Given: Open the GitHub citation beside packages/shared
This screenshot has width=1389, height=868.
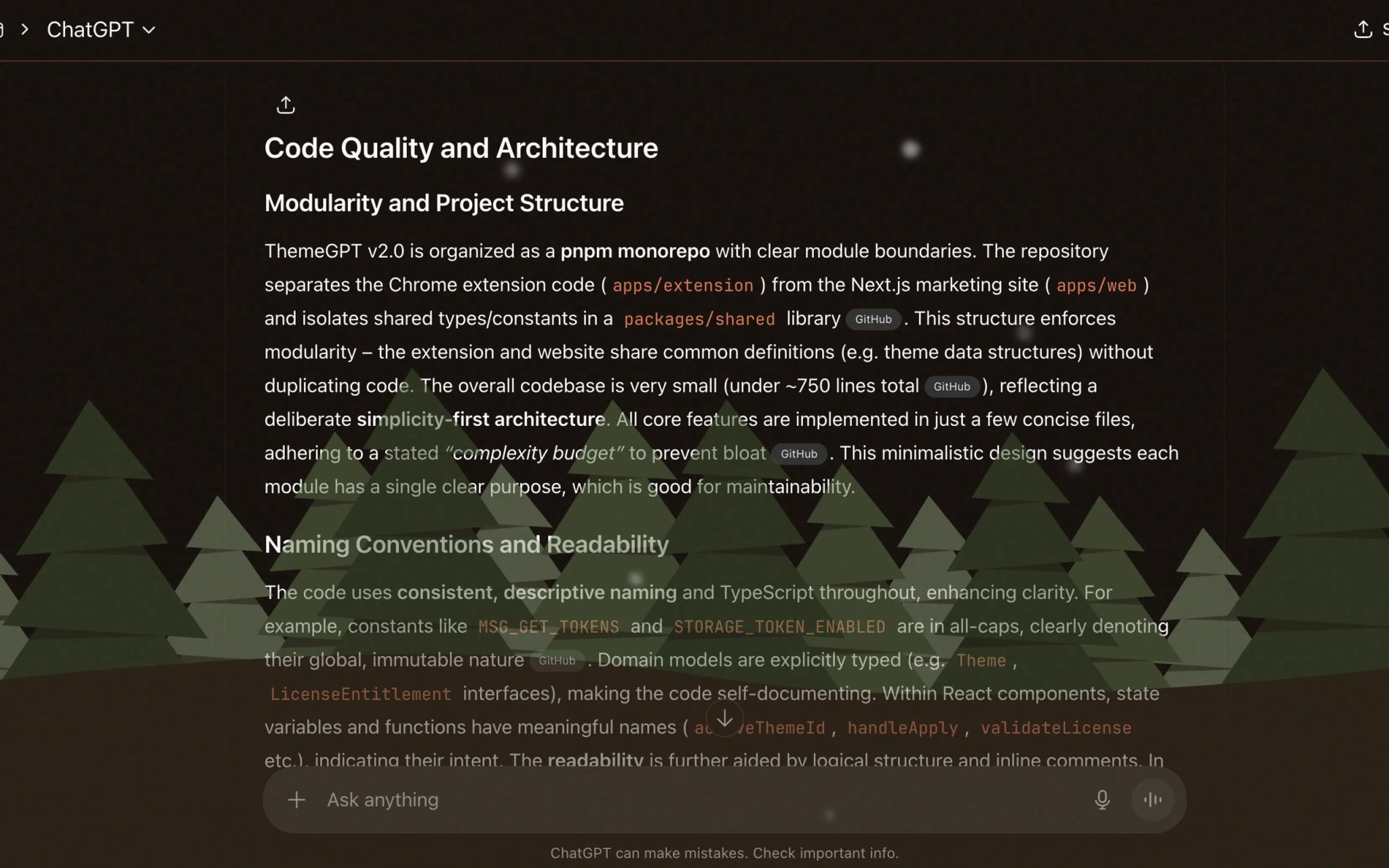Looking at the screenshot, I should click(873, 319).
